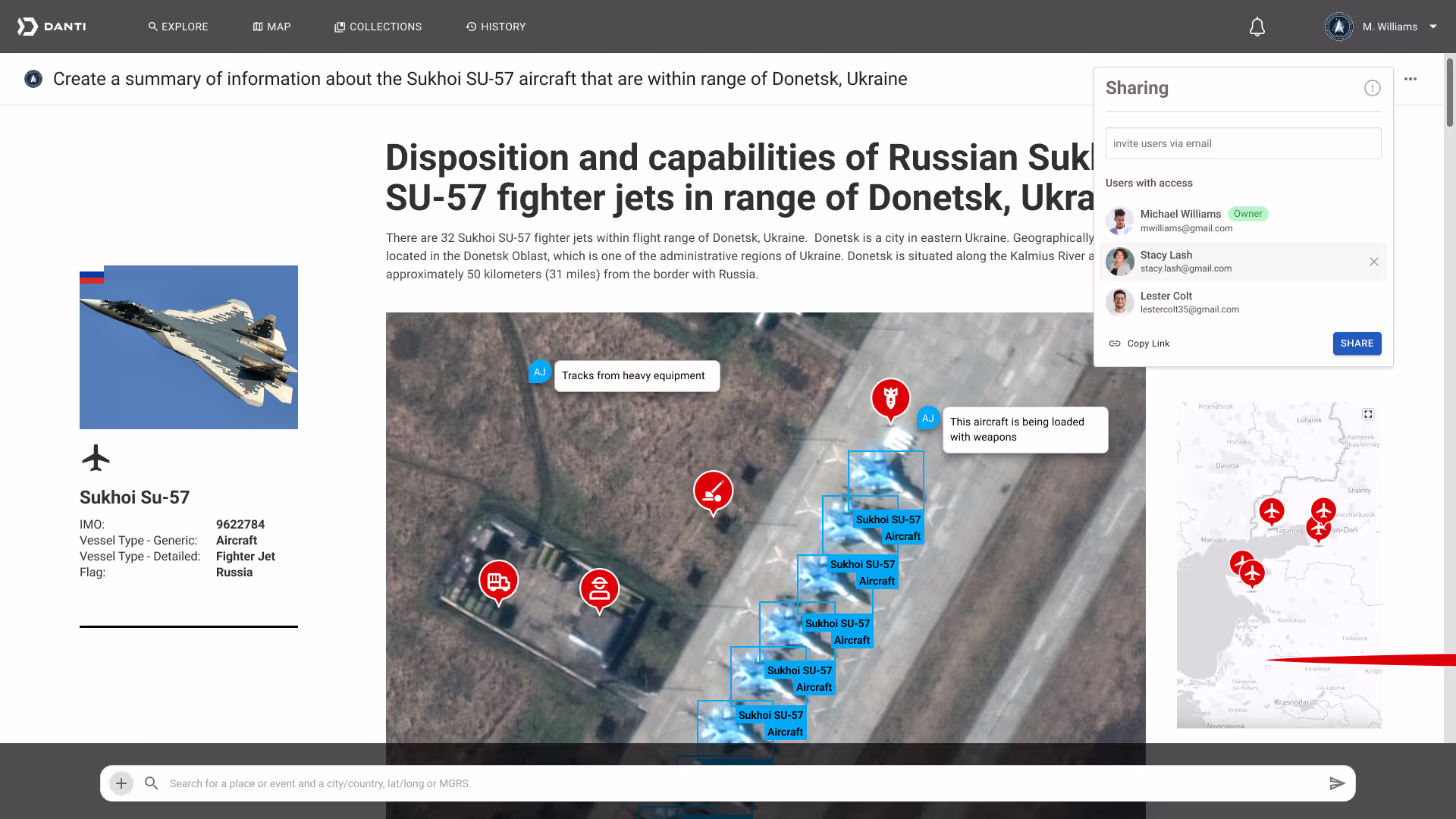1456x819 pixels.
Task: Click the lowest aircraft marker on mini map
Action: coord(1253,574)
